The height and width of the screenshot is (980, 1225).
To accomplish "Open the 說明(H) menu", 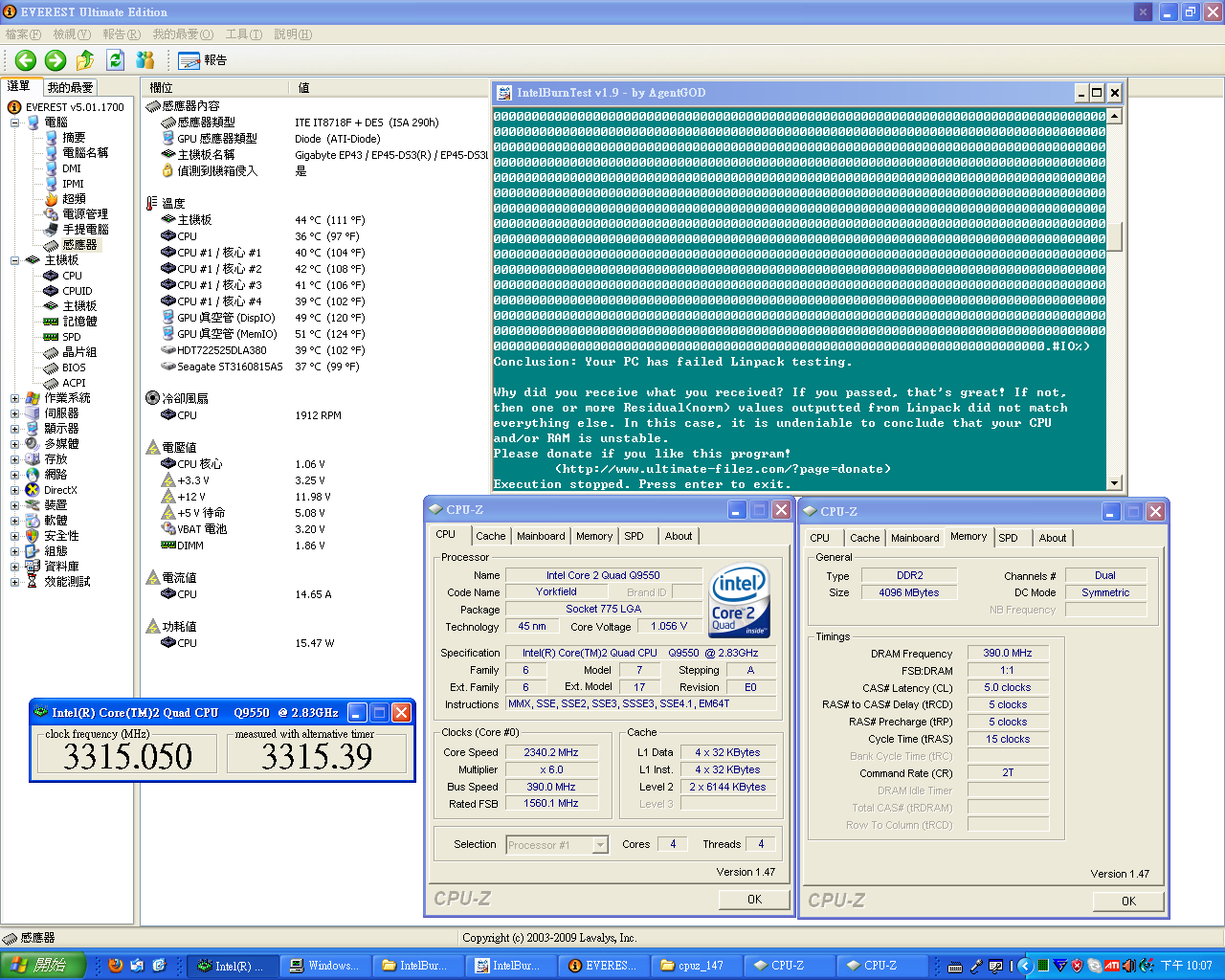I will pyautogui.click(x=293, y=34).
